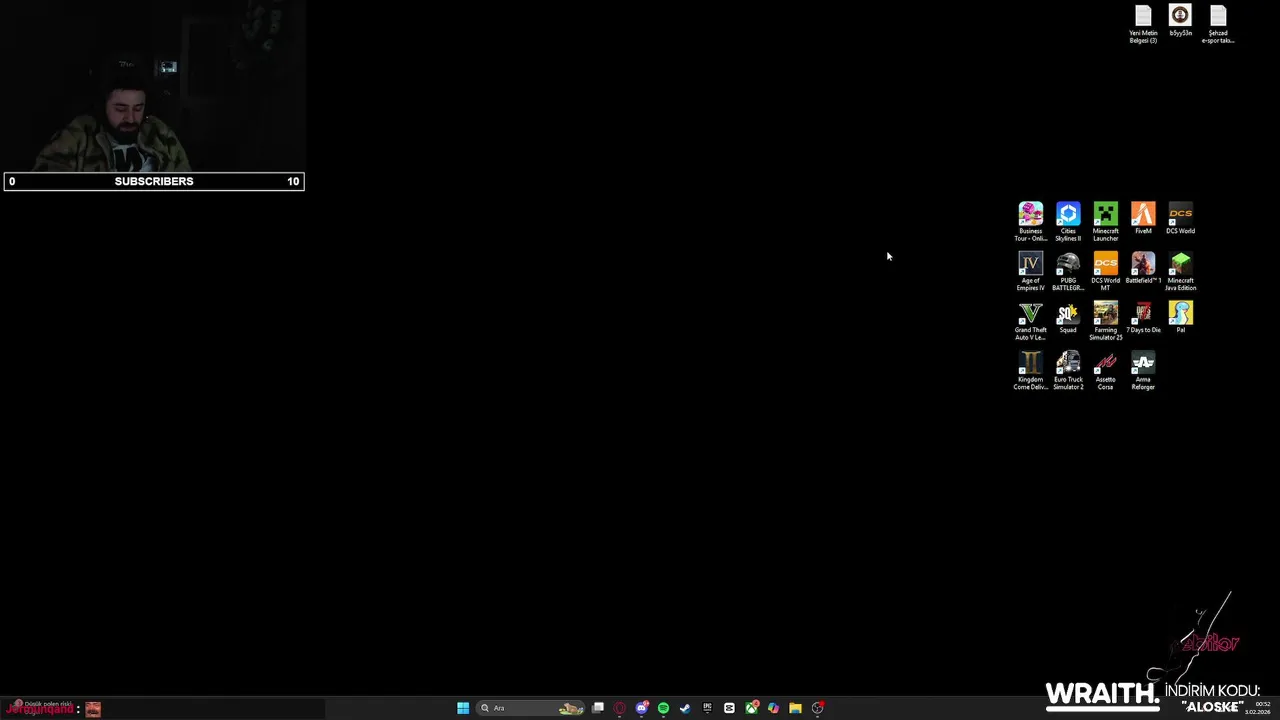
Task: Select the Minecraft Launcher desktop shortcut
Action: [x=1105, y=221]
